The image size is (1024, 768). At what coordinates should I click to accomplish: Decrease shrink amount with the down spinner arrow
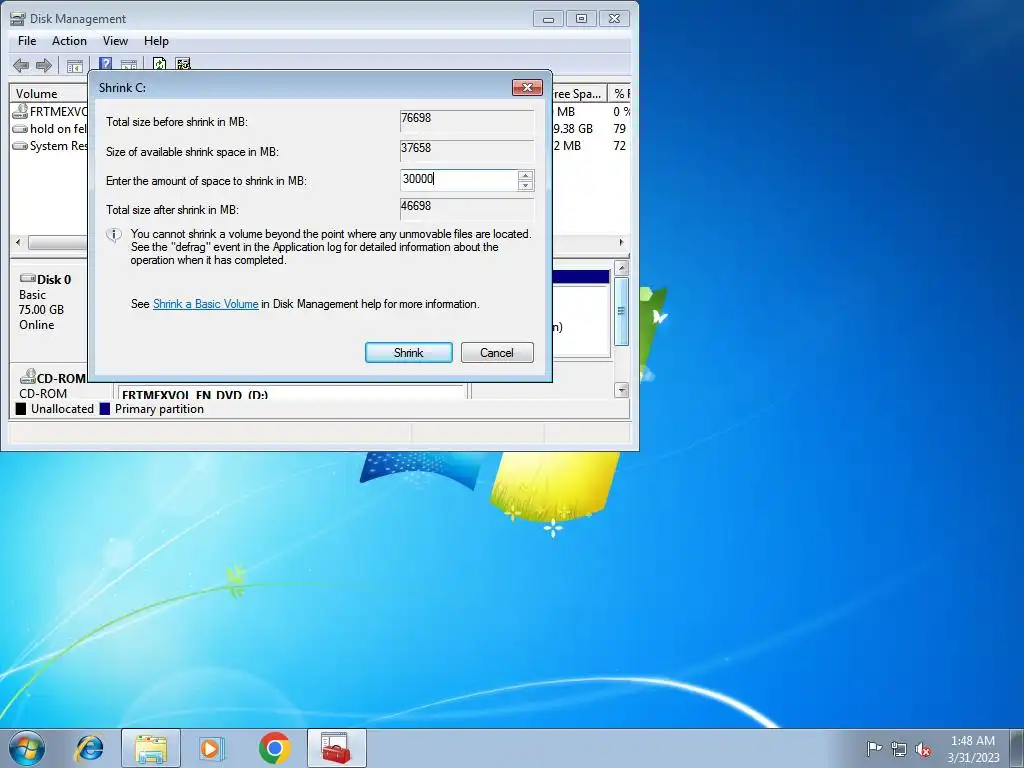coord(525,185)
